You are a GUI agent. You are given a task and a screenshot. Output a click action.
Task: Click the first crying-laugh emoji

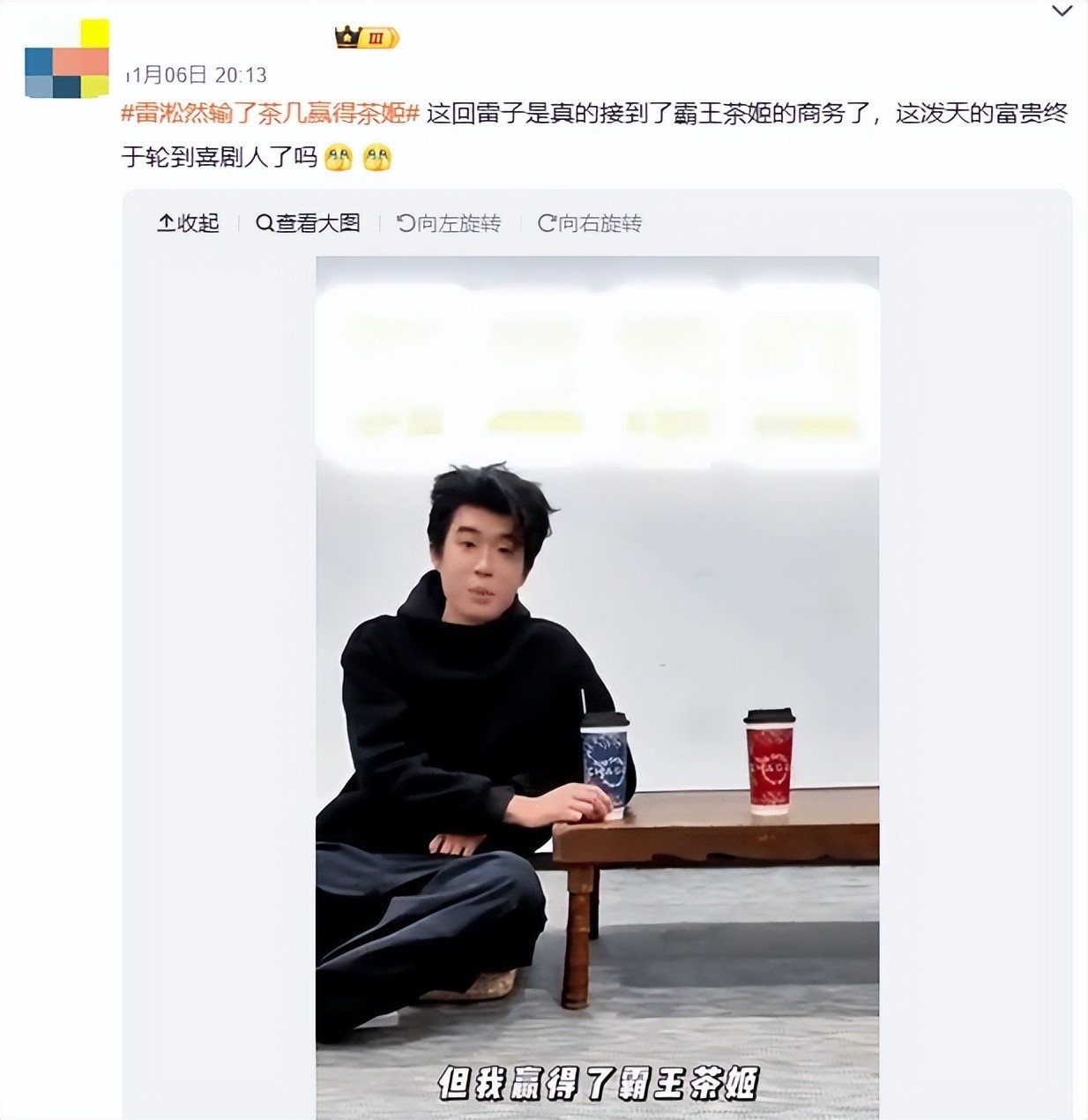(339, 158)
